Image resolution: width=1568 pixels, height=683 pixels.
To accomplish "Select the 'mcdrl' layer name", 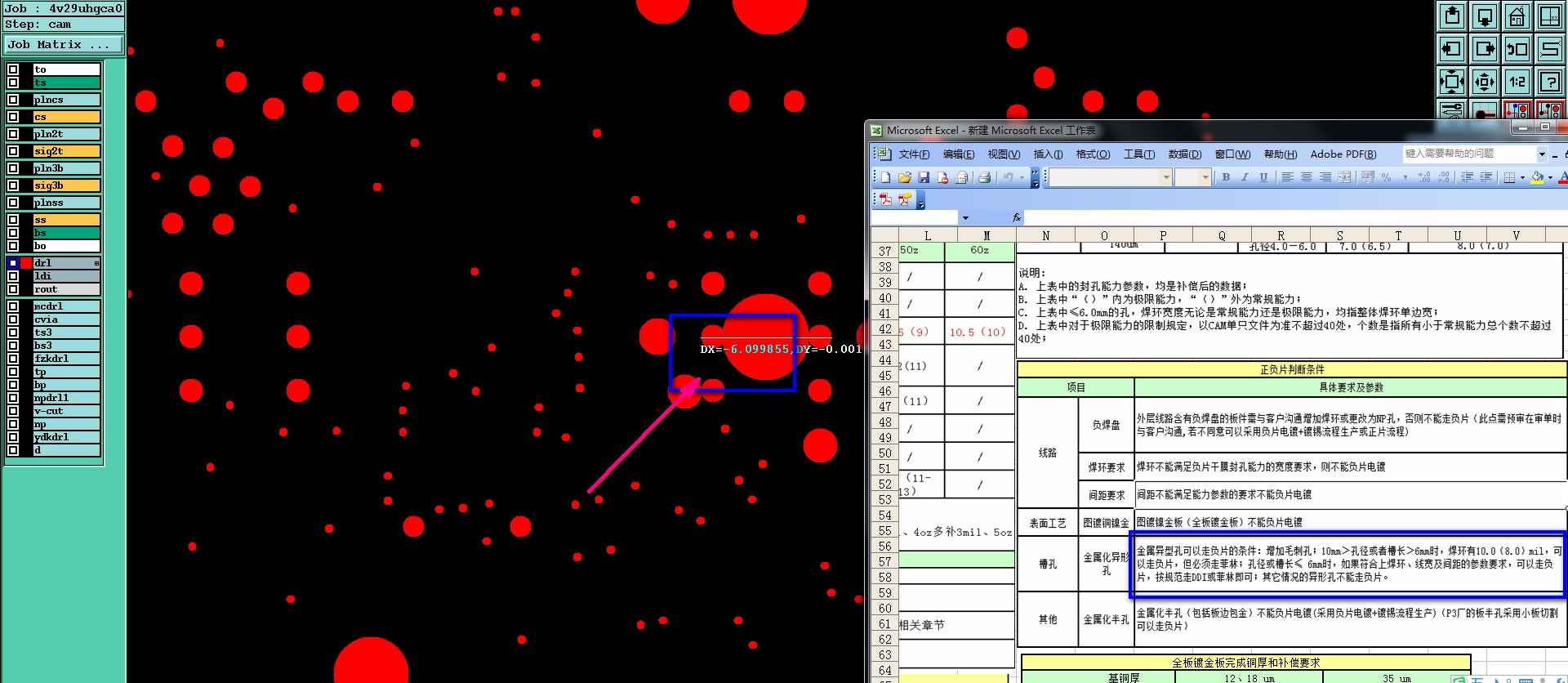I will [x=66, y=306].
